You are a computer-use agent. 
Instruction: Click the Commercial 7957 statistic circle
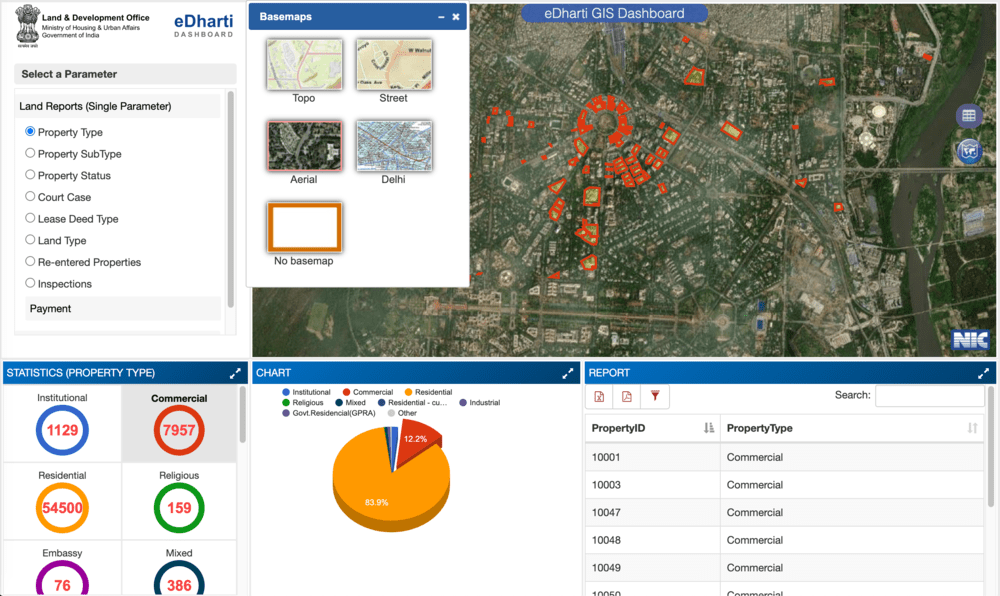click(179, 430)
